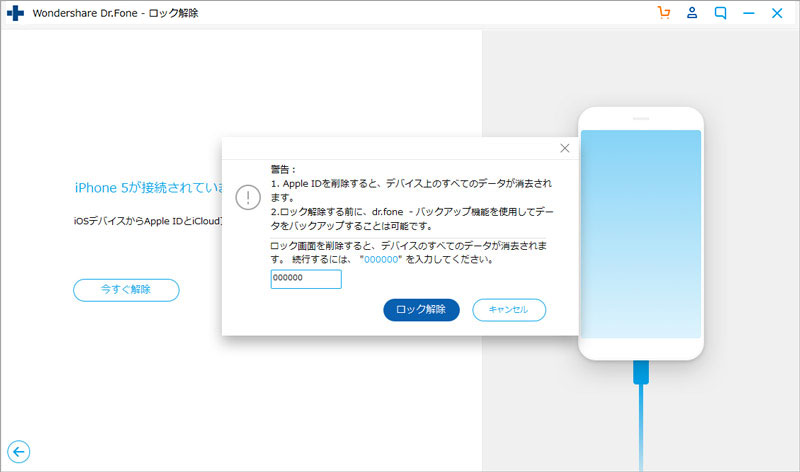Image resolution: width=800 pixels, height=472 pixels.
Task: Click the 警告： label in dialog
Action: coord(283,169)
